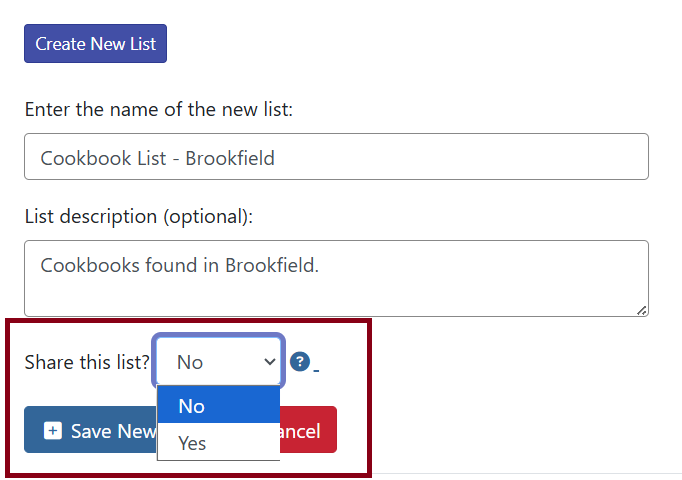Click the Save New List button
This screenshot has width=682, height=480.
(x=91, y=430)
